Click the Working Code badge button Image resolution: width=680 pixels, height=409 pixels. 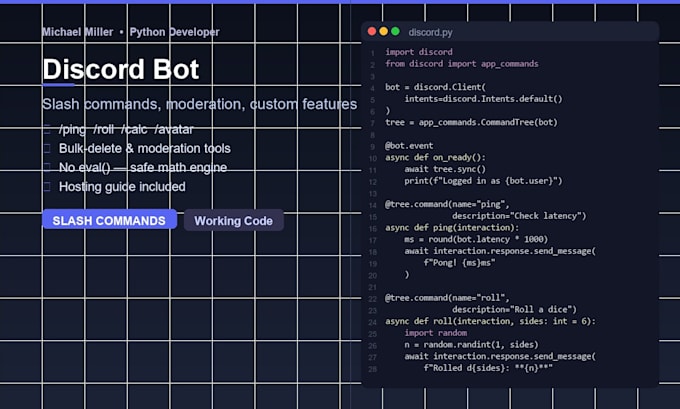(x=234, y=220)
